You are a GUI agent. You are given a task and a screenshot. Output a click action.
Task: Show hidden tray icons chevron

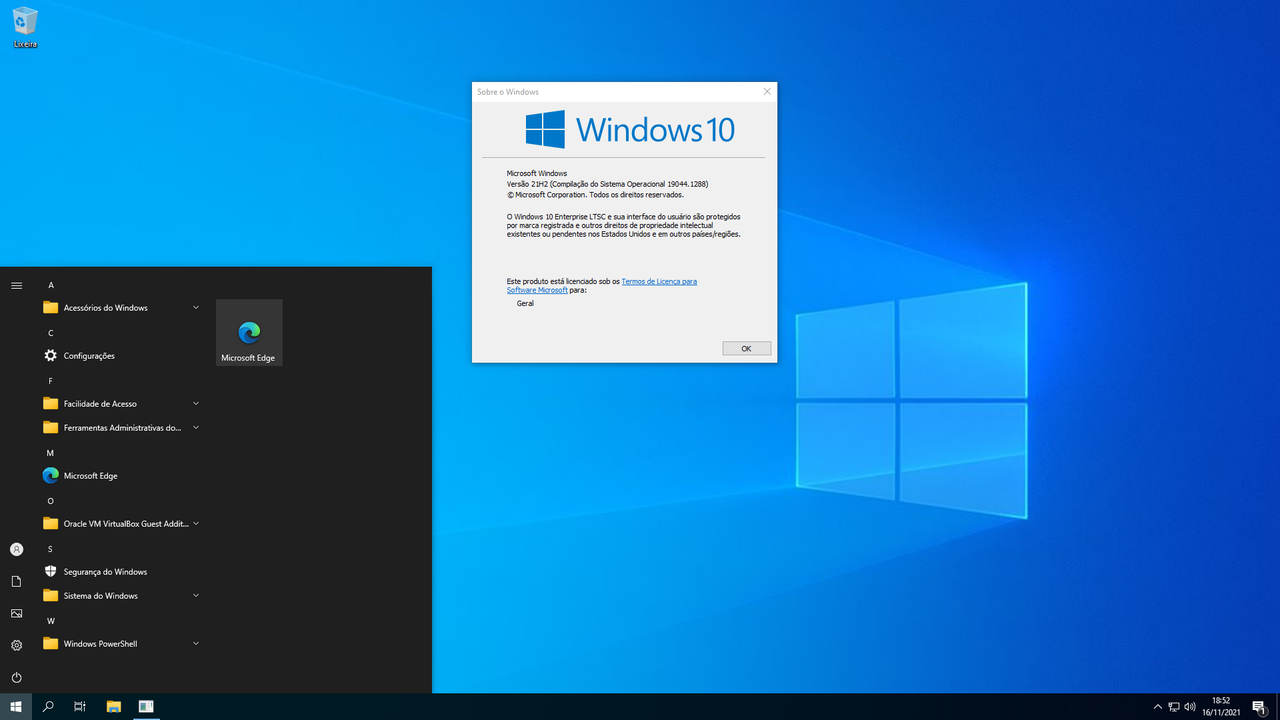click(x=1158, y=707)
